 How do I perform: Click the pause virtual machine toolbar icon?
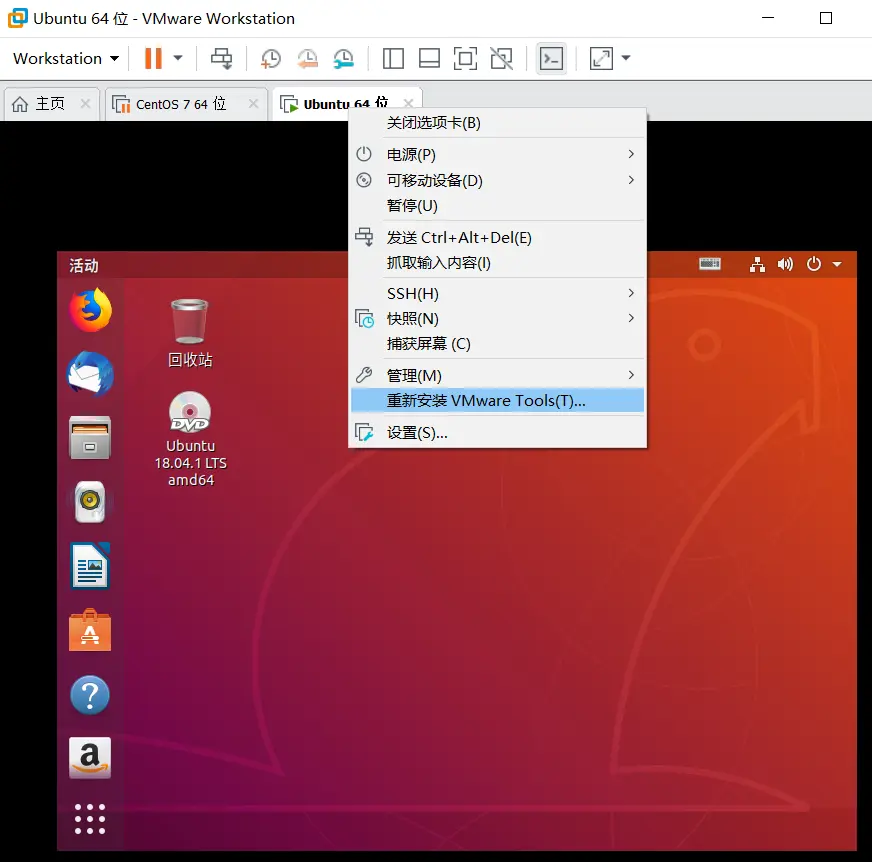pos(153,58)
